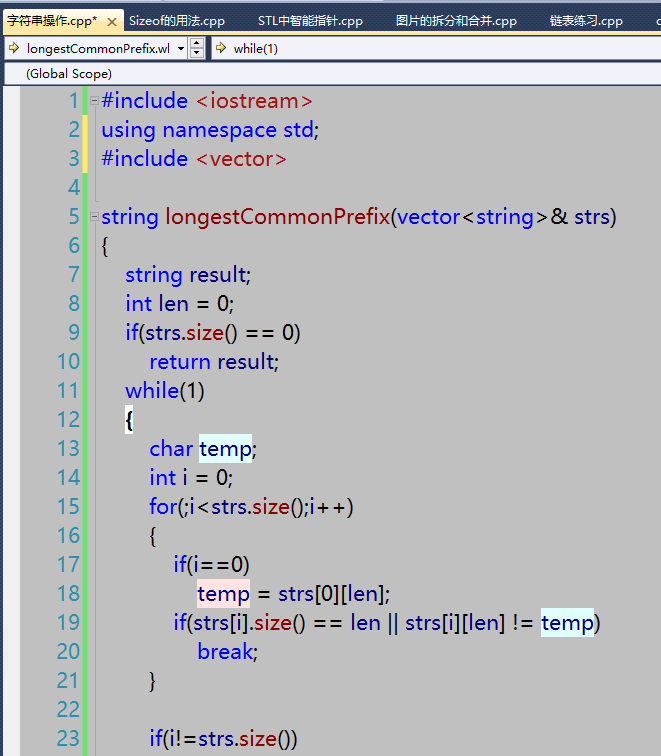Click 'int i = 0;' on line 14

point(191,478)
